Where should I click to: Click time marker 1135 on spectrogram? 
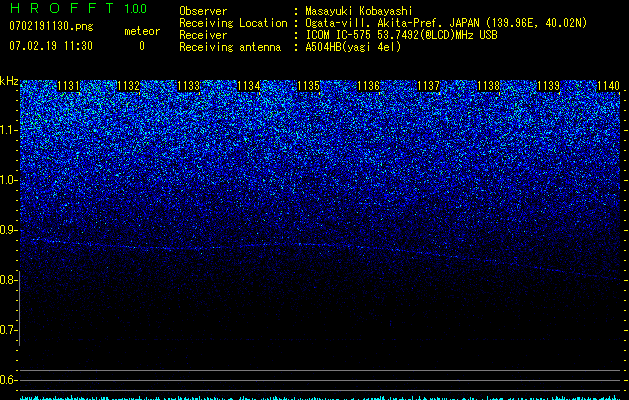pyautogui.click(x=308, y=86)
